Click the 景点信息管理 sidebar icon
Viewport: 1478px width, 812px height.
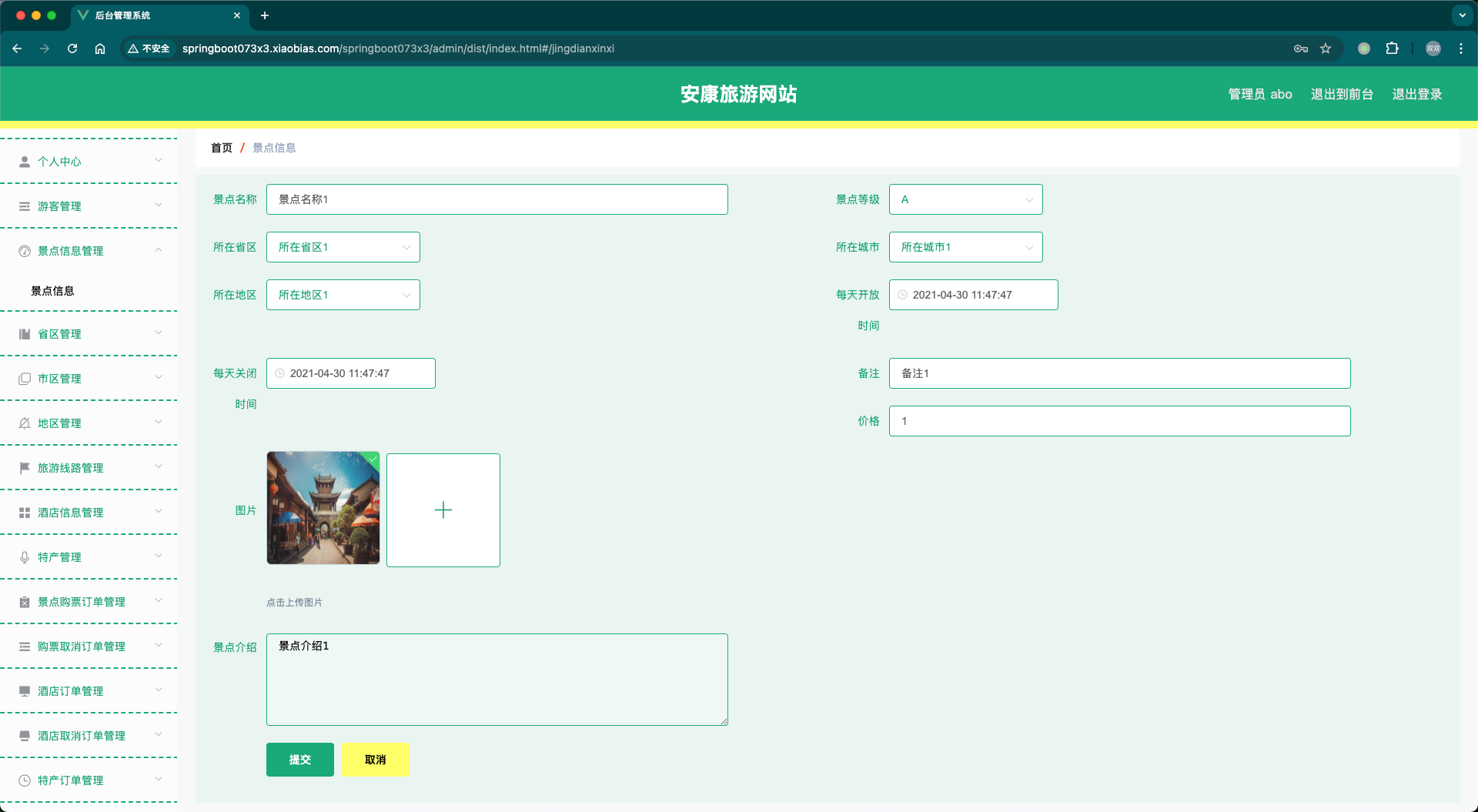point(25,251)
